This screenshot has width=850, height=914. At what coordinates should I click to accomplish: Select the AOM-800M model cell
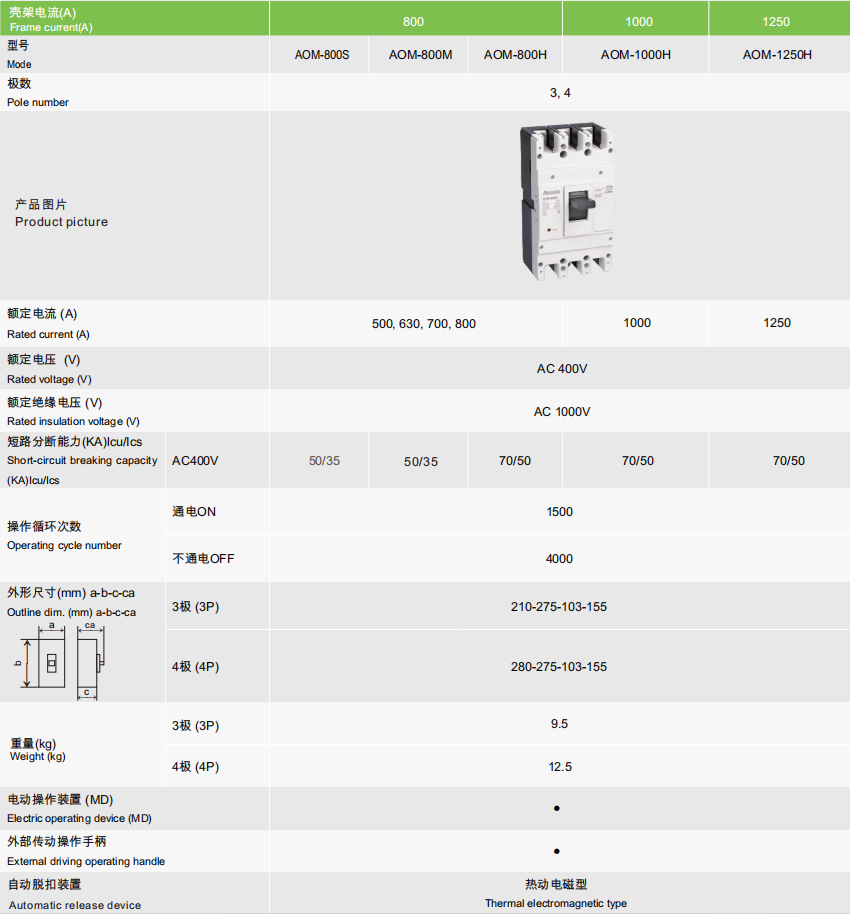point(420,55)
